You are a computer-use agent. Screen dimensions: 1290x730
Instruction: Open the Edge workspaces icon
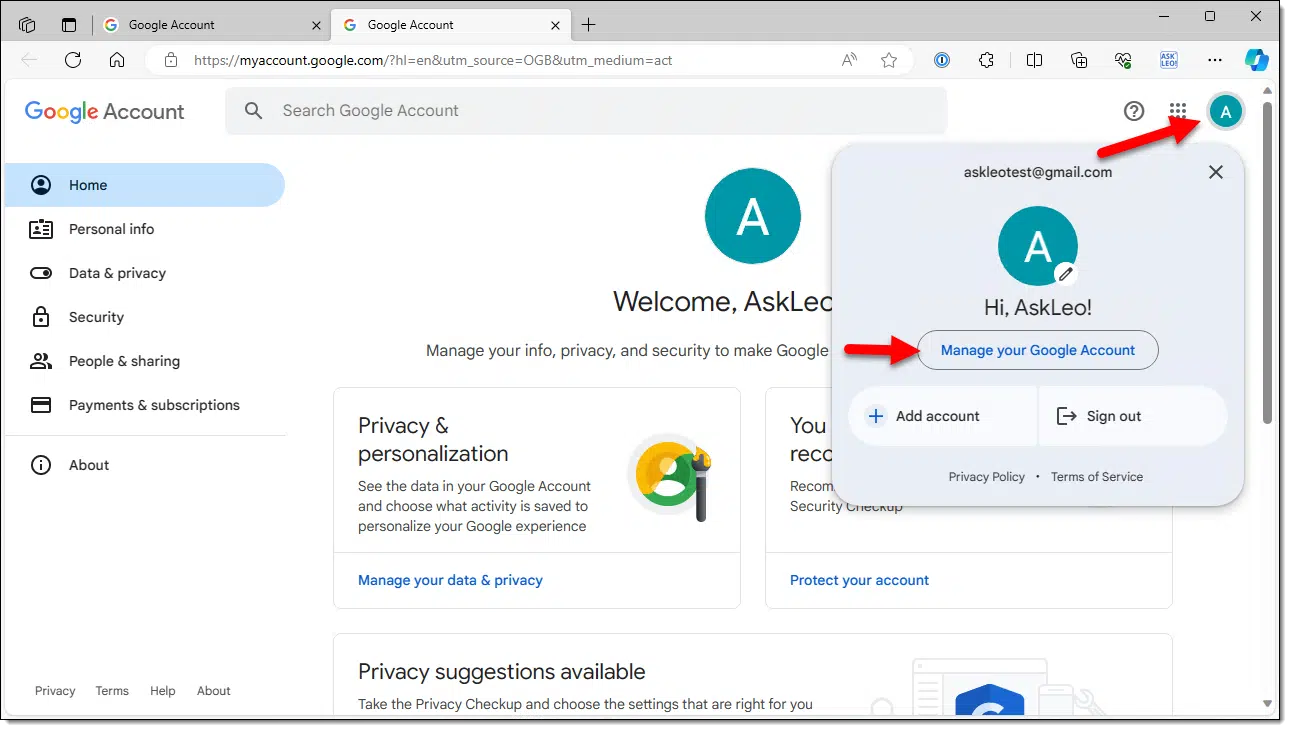click(27, 25)
